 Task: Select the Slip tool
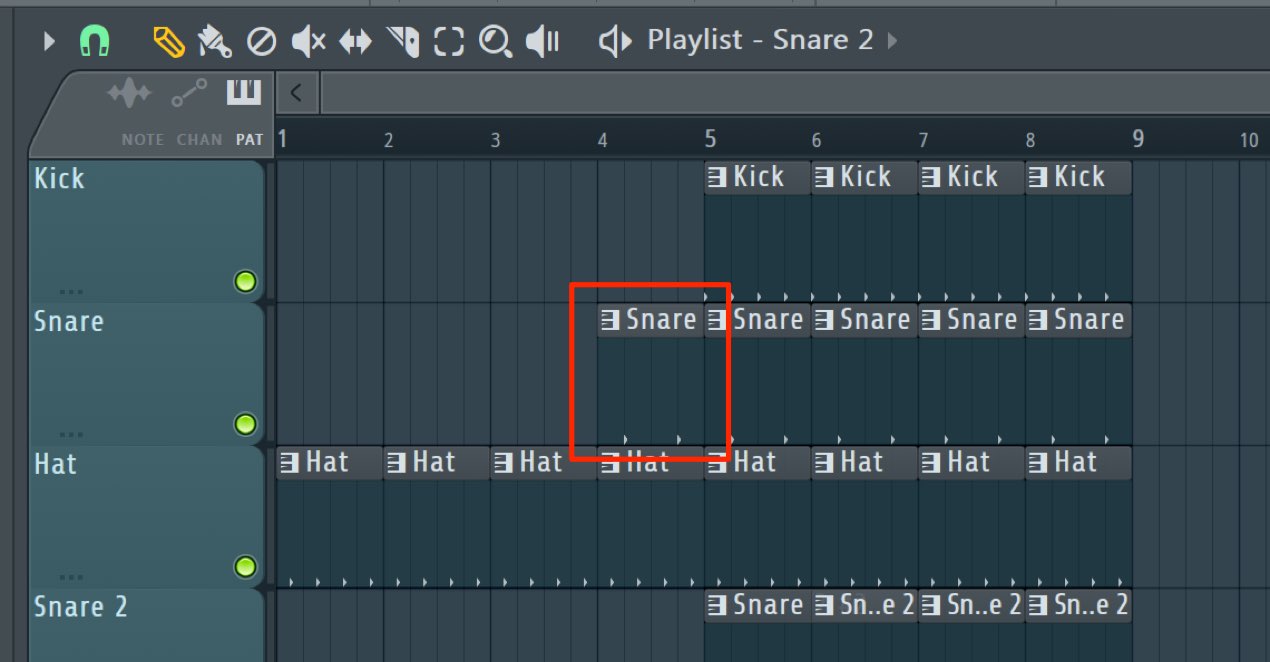coord(356,41)
